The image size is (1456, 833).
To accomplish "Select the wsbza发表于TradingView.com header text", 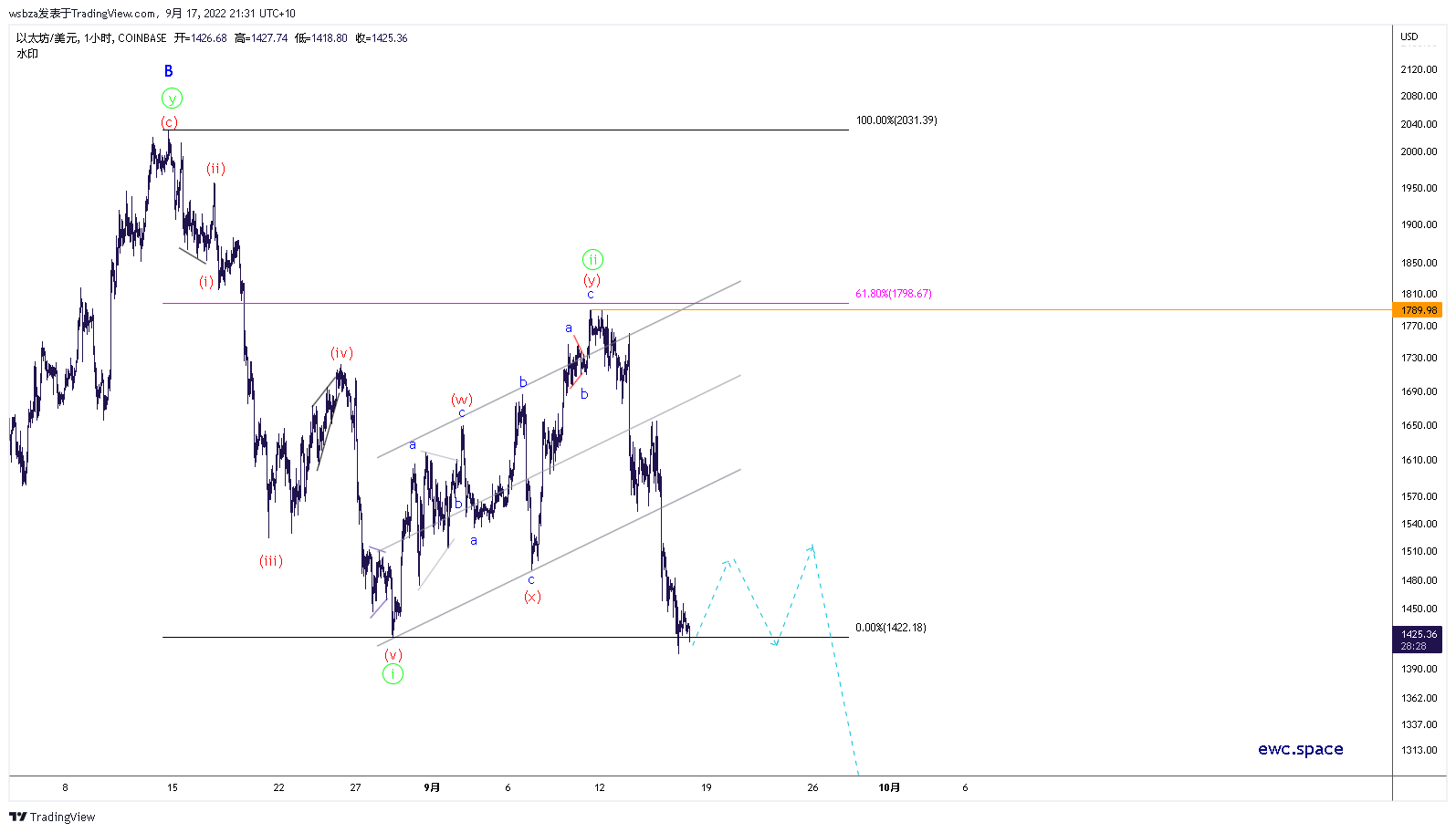I will [82, 14].
